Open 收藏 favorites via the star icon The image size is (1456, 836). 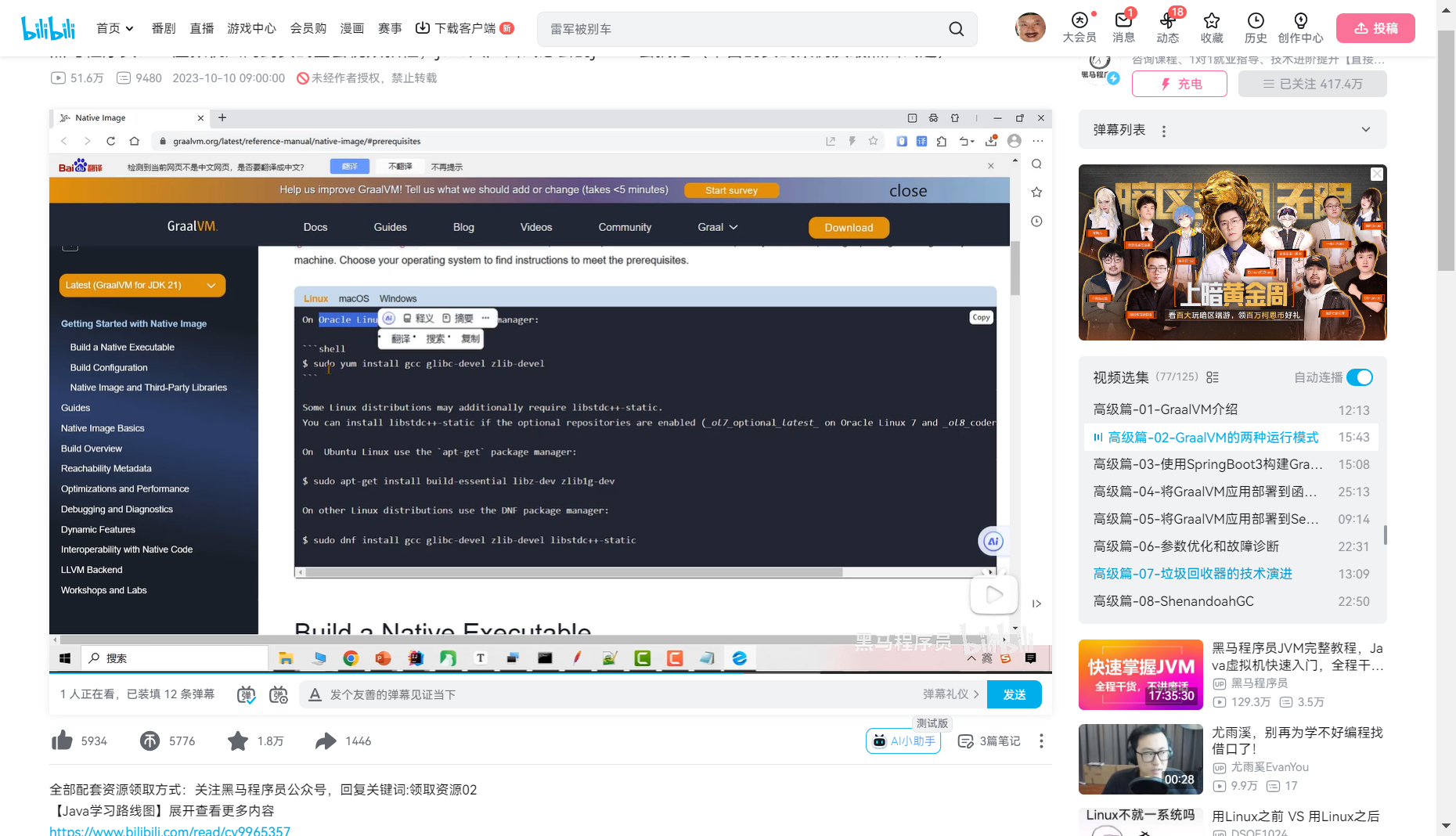(x=1211, y=28)
